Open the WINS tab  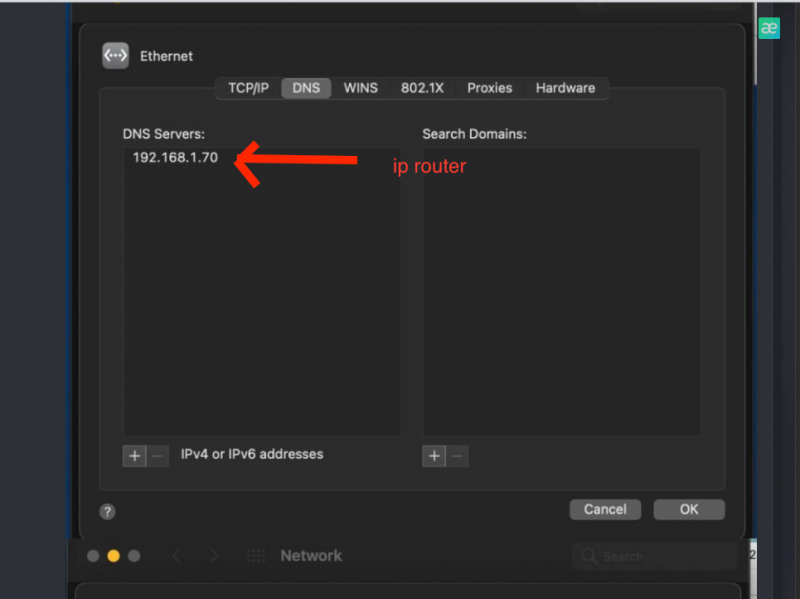[x=361, y=88]
